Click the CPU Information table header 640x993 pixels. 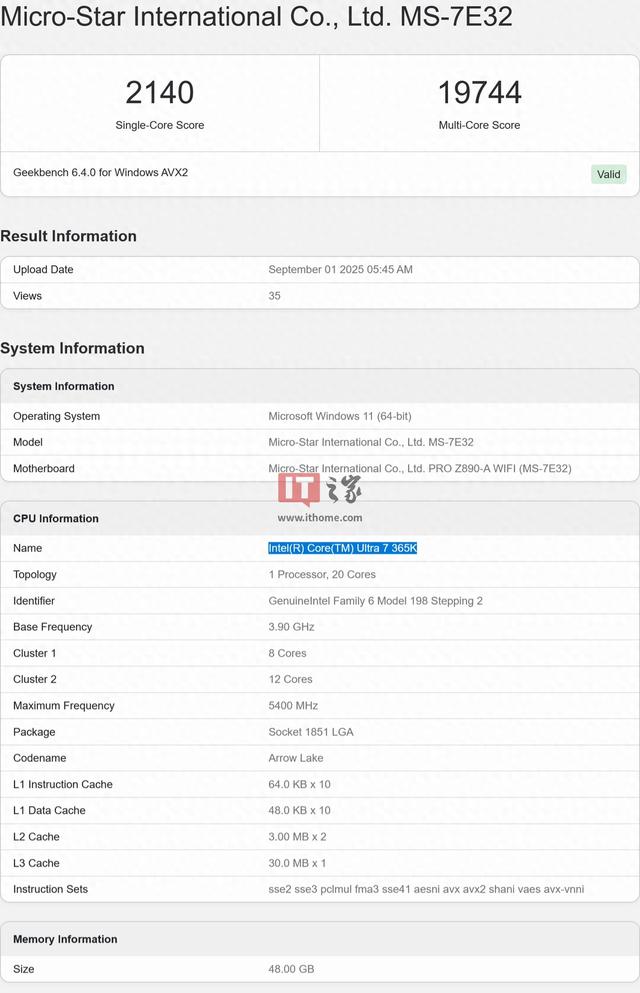[56, 519]
